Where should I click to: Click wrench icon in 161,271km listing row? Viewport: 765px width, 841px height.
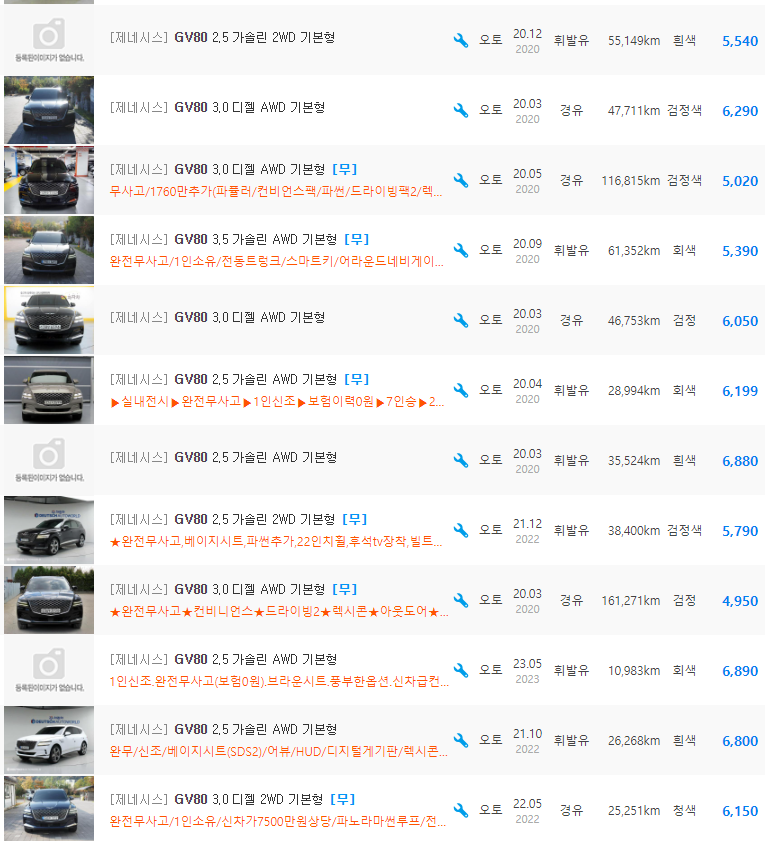click(x=461, y=600)
